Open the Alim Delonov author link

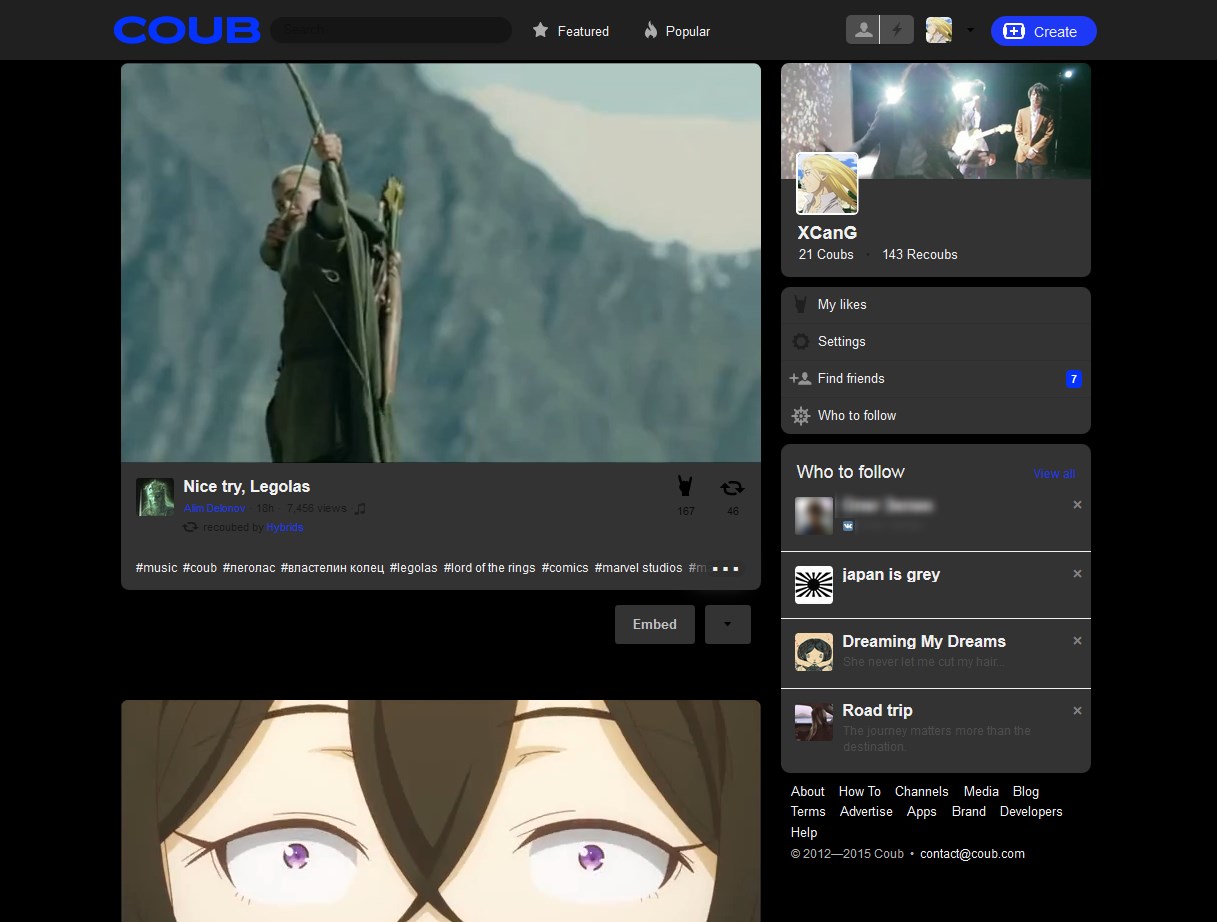[x=214, y=508]
